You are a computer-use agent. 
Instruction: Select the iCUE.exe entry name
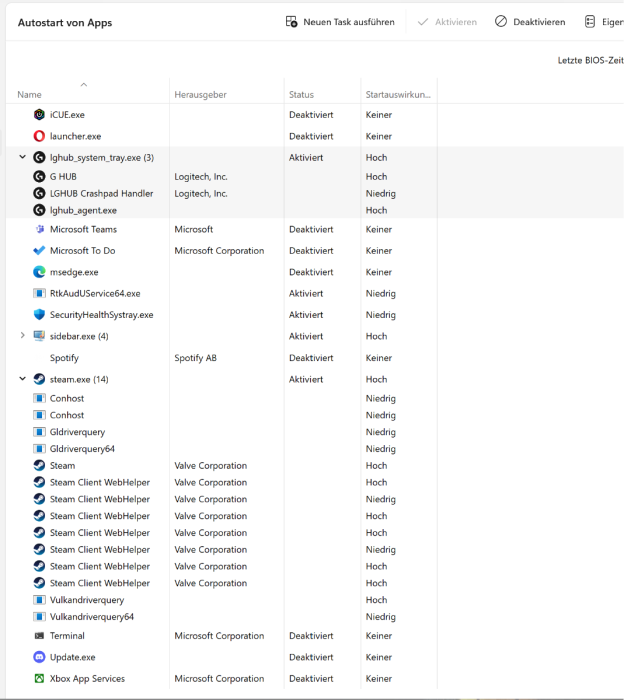coord(67,115)
